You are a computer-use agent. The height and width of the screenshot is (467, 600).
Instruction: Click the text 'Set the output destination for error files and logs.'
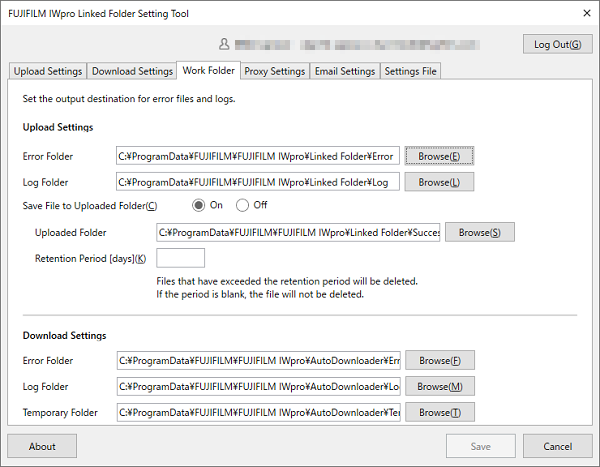[x=129, y=99]
